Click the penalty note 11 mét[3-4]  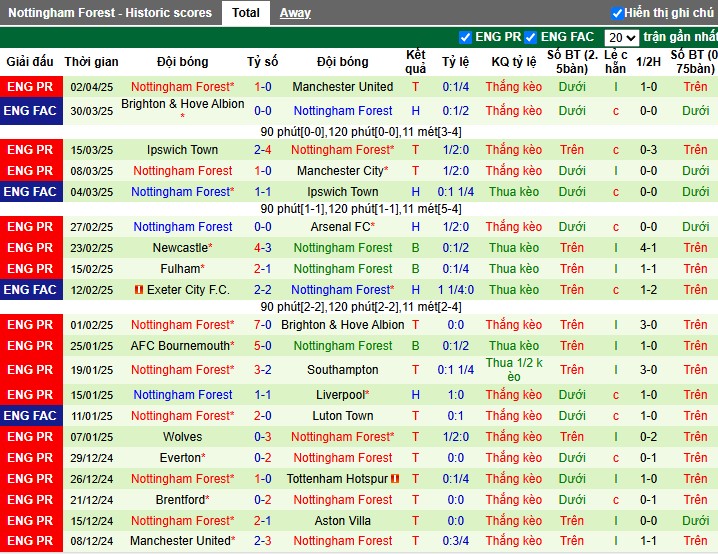pyautogui.click(x=432, y=132)
